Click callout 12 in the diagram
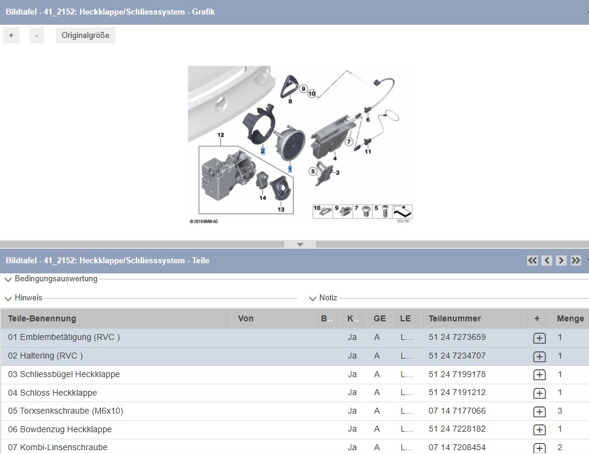Viewport: 589px width, 454px height. 220,134
